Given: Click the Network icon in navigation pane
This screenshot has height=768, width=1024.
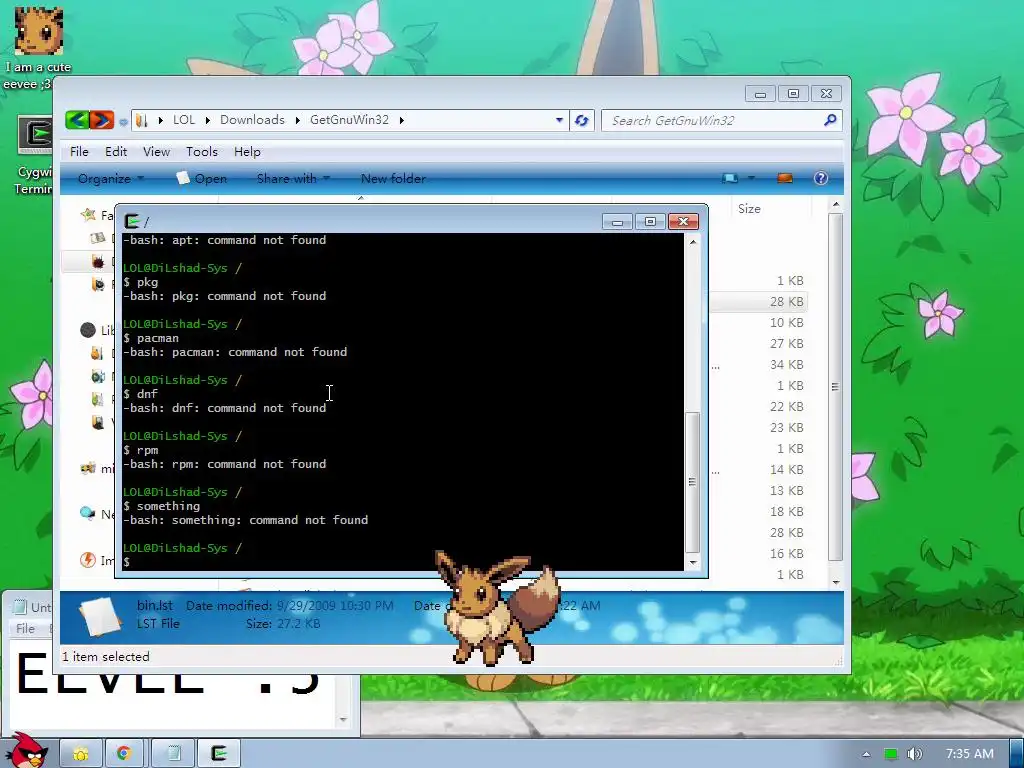Looking at the screenshot, I should point(88,513).
